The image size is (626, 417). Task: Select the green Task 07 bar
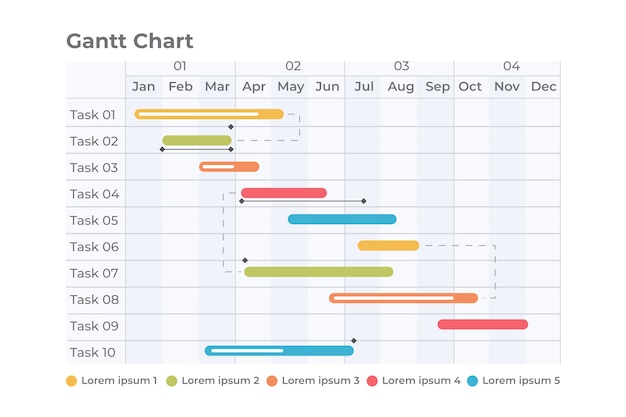(319, 272)
